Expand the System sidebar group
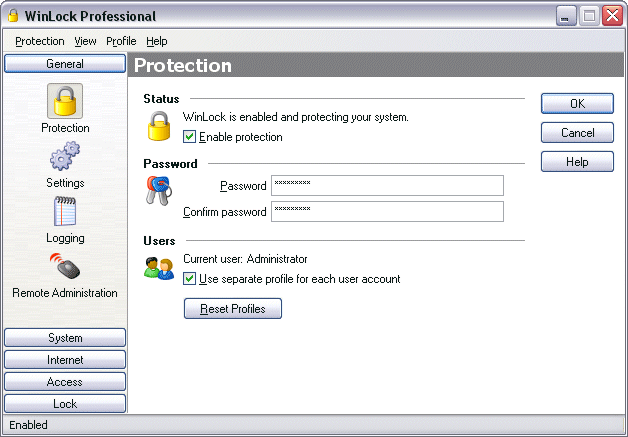Image resolution: width=628 pixels, height=437 pixels. 65,338
